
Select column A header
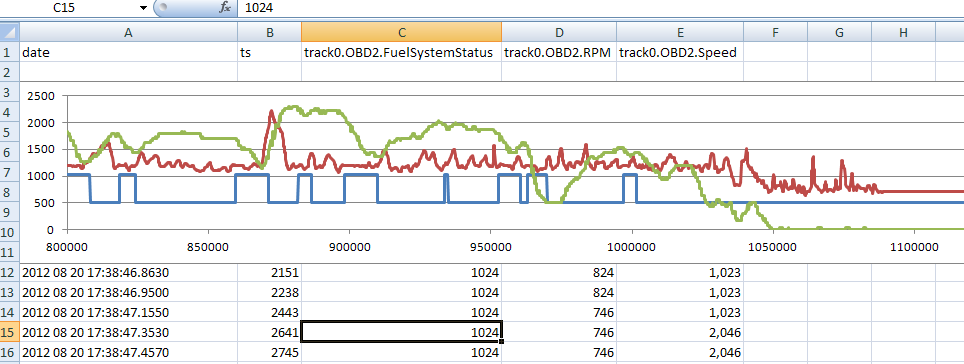(128, 33)
